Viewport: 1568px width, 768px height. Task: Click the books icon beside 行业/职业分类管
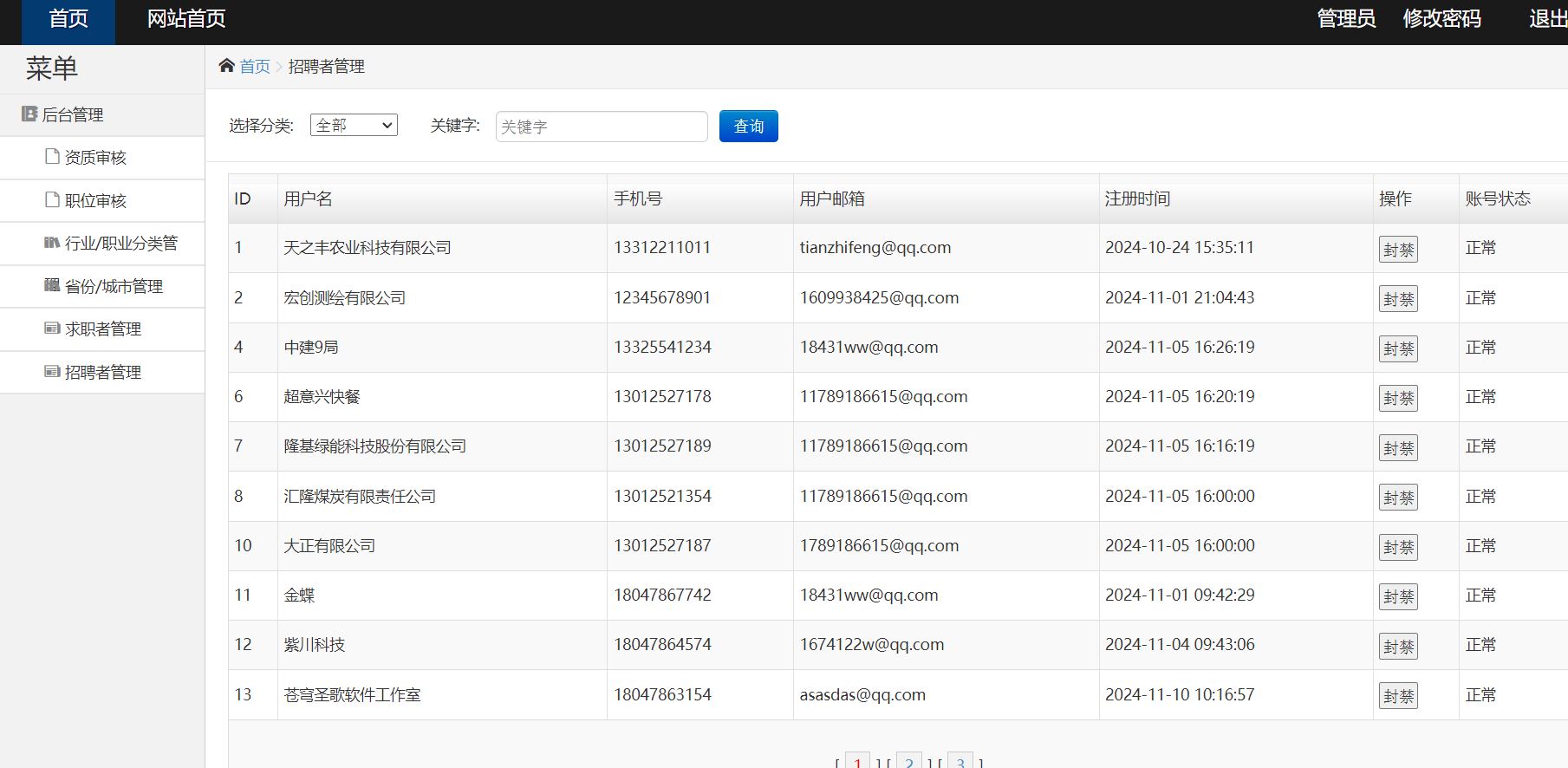point(52,243)
